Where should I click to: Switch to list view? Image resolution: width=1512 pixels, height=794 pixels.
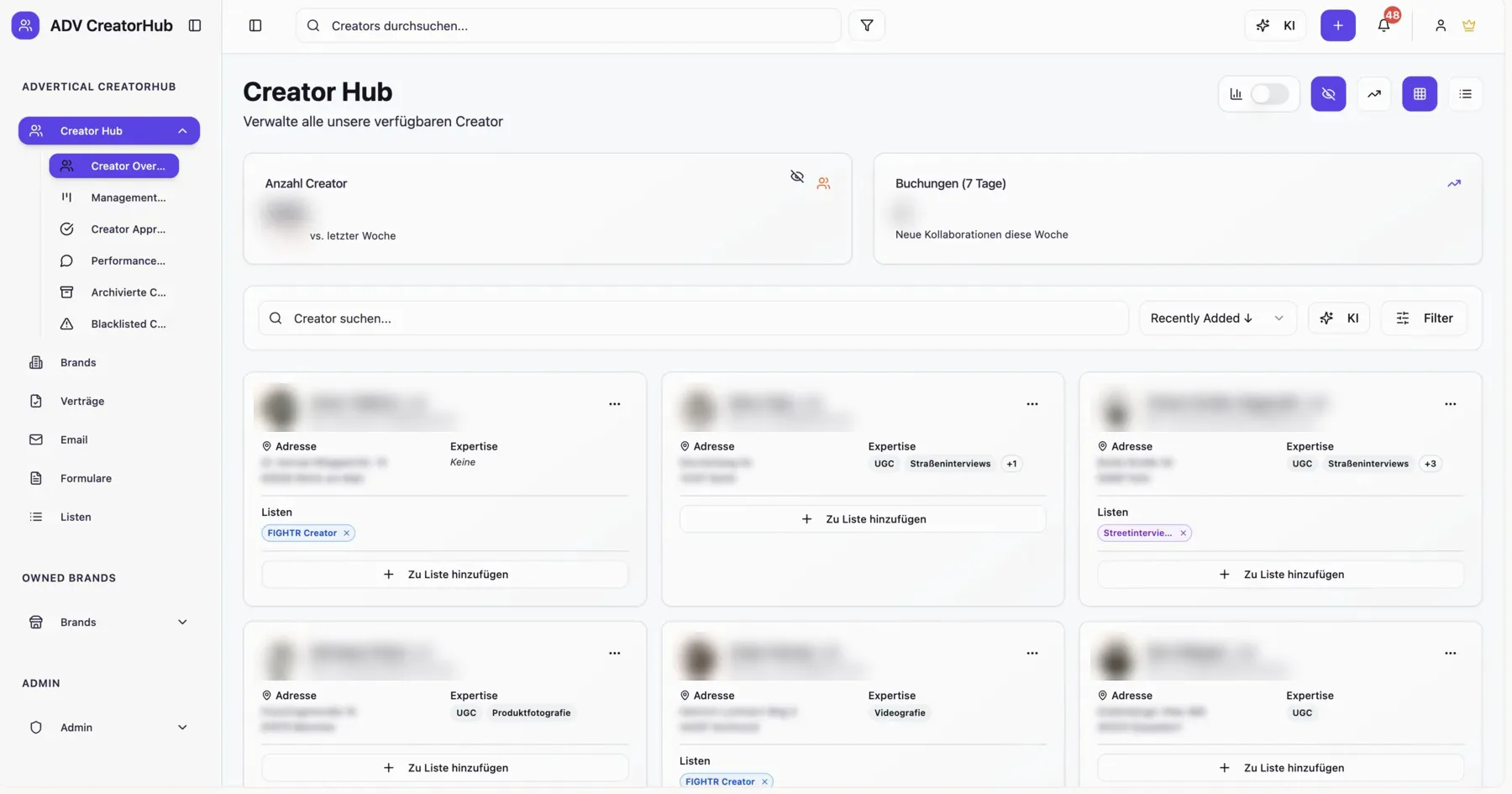(x=1465, y=94)
